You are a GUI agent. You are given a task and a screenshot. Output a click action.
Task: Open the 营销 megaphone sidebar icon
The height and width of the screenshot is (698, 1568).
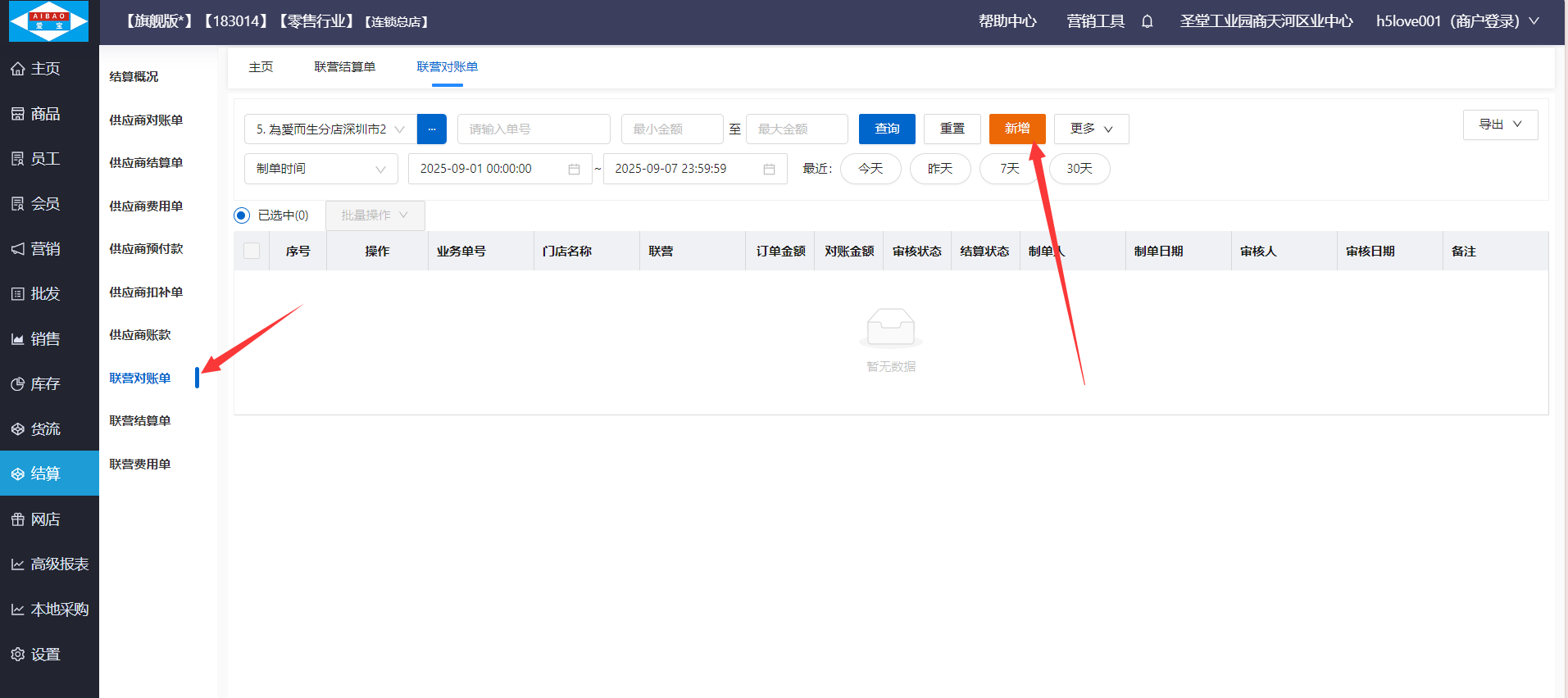tap(18, 249)
